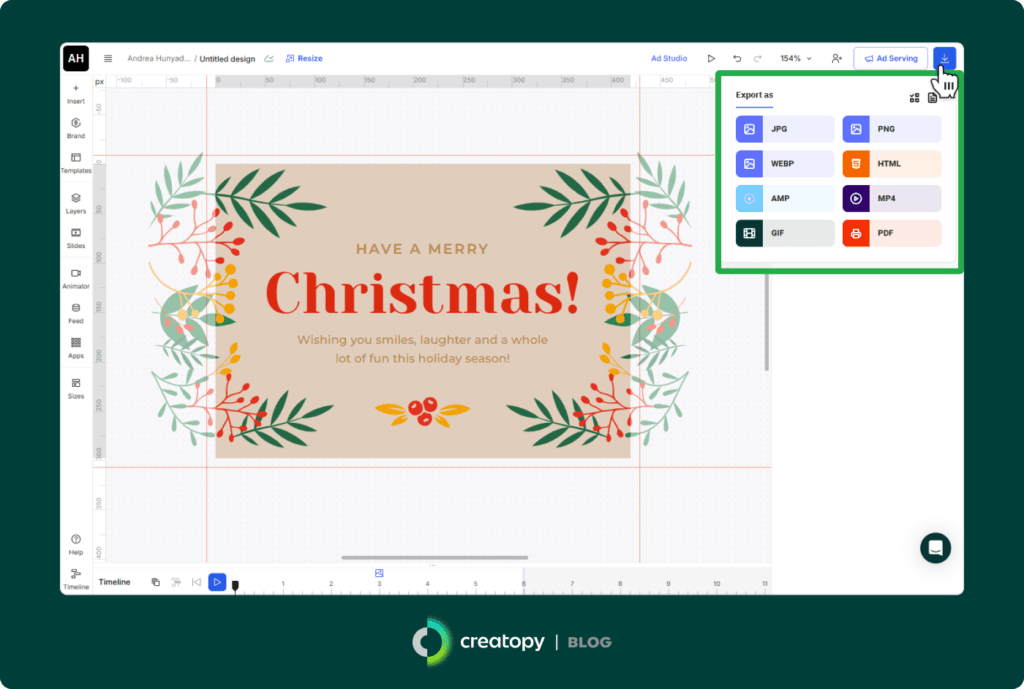The height and width of the screenshot is (689, 1024).
Task: Show the Layers panel
Action: pyautogui.click(x=76, y=203)
